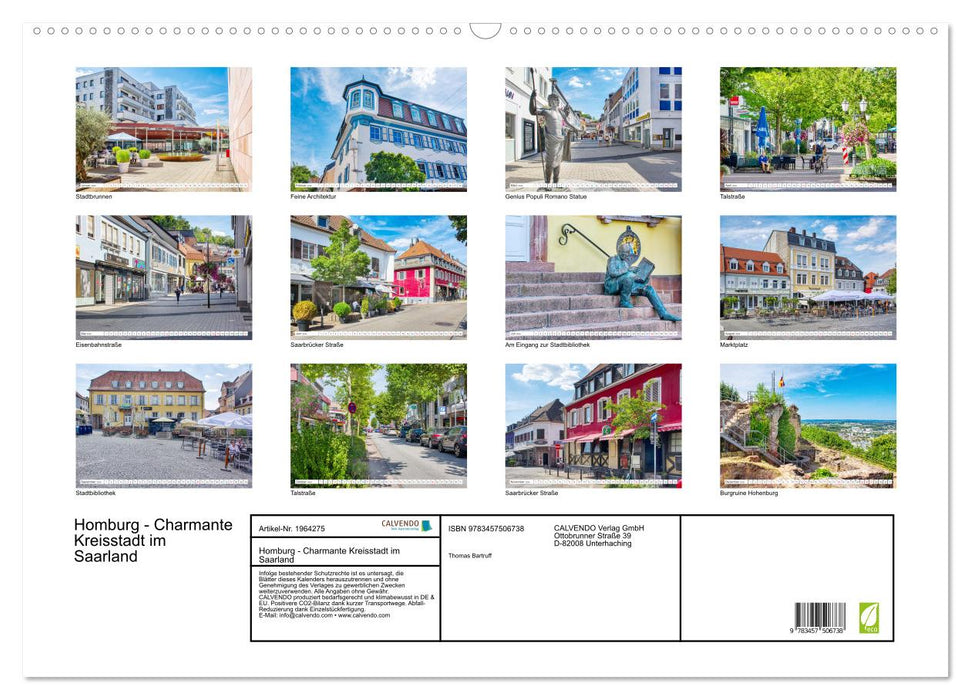
Task: Click the barcode beside the leaf icon
Action: pyautogui.click(x=820, y=616)
